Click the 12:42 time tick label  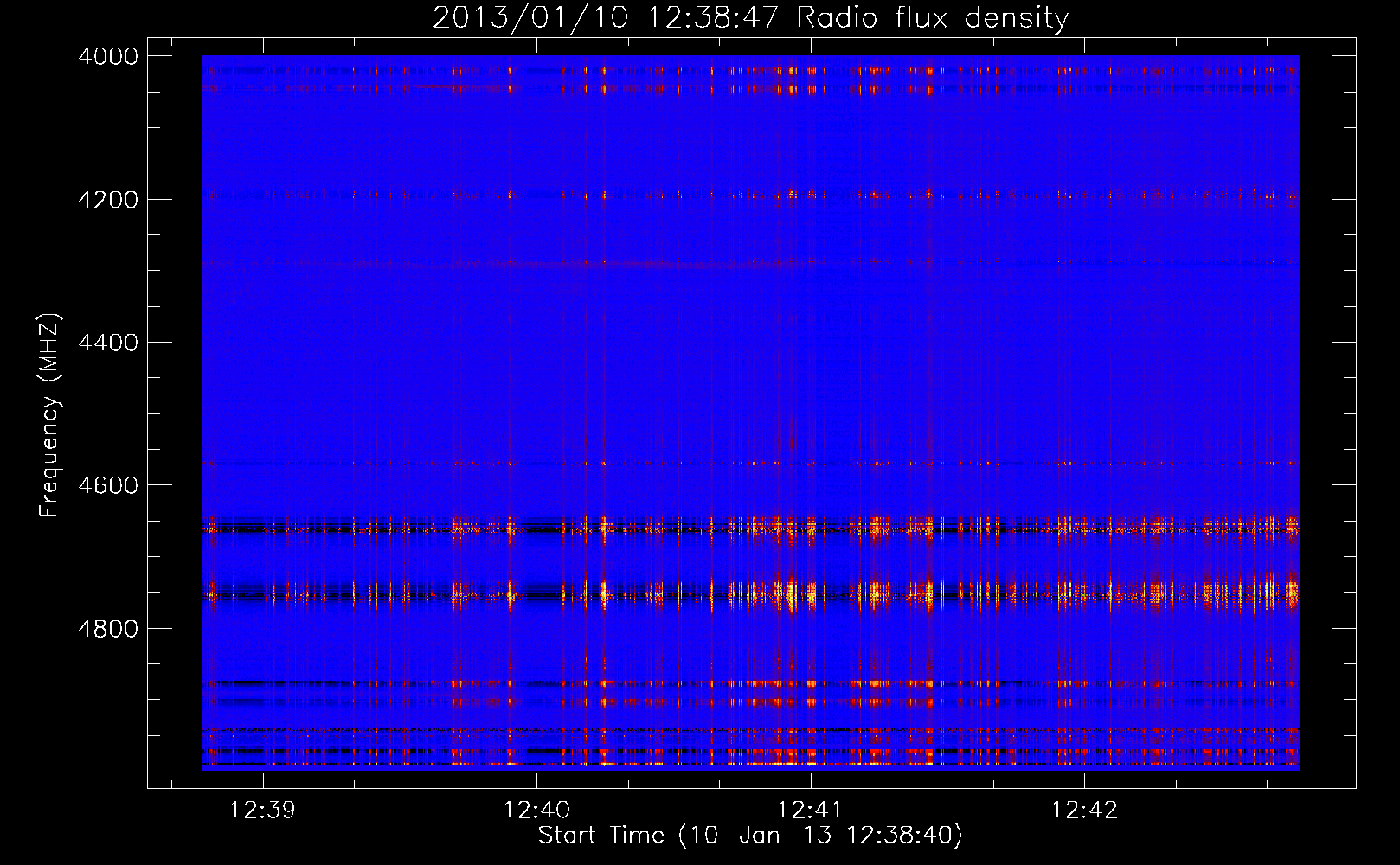(x=1084, y=810)
